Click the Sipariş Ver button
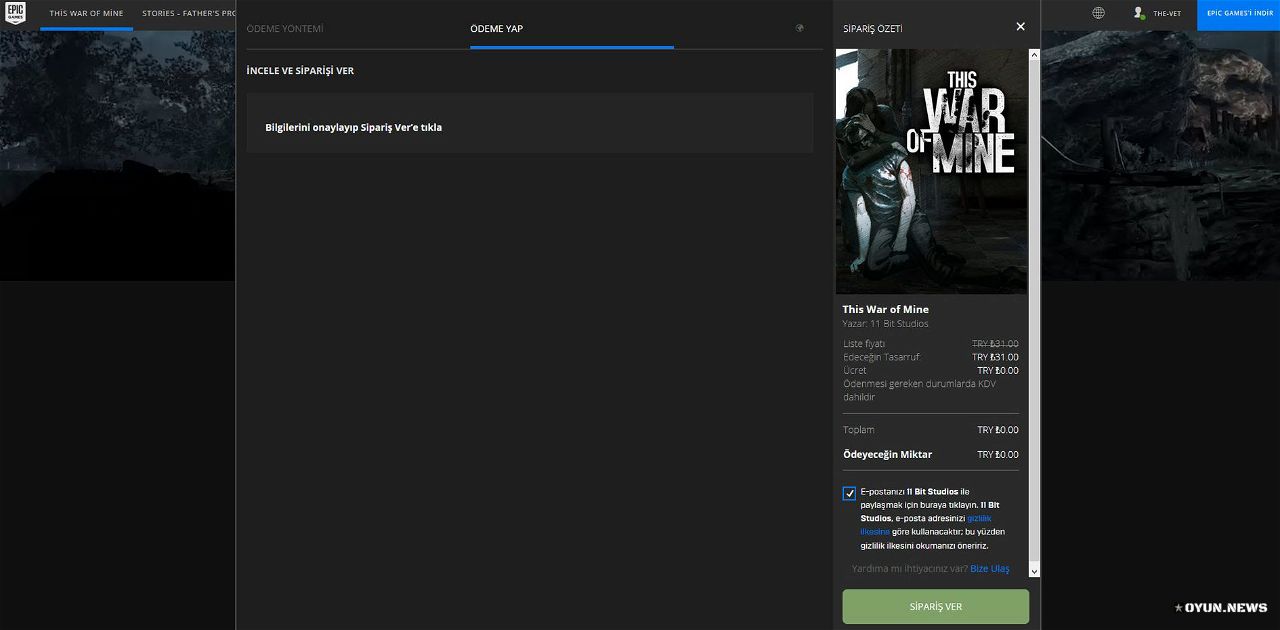 click(936, 607)
